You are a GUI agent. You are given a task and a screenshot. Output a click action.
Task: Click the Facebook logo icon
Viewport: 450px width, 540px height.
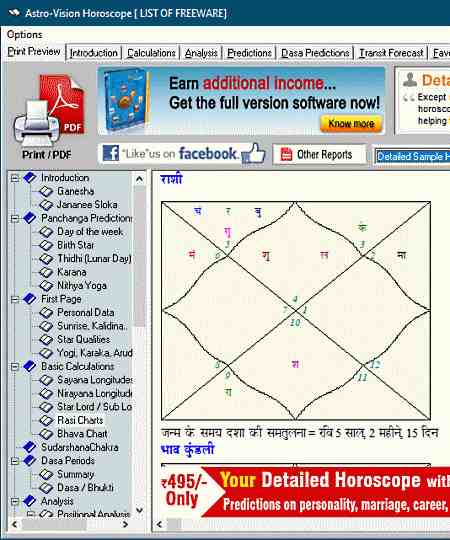(x=111, y=153)
